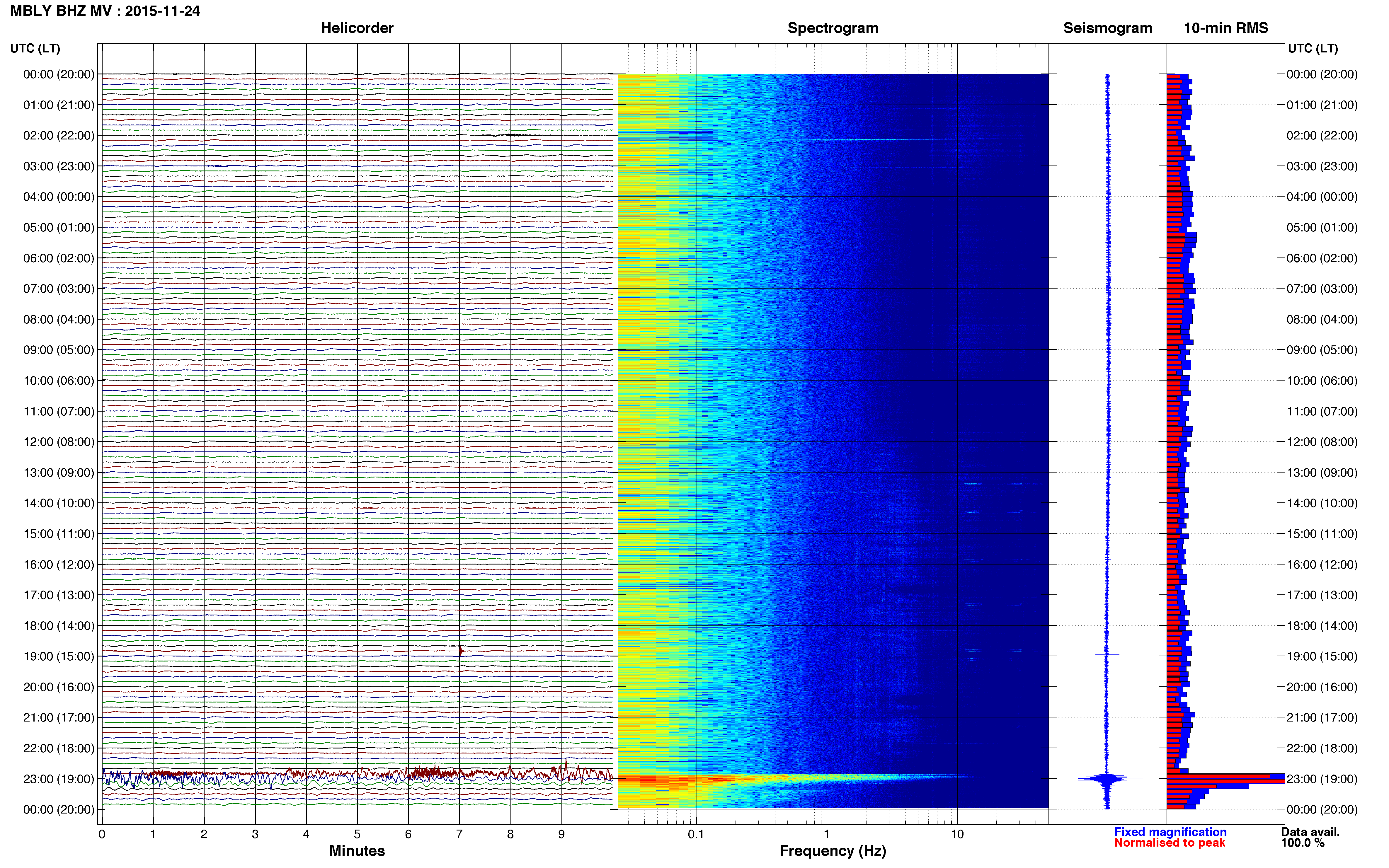Click the left '17:00 (13:00)' time label
The width and height of the screenshot is (1389, 868).
pos(59,595)
